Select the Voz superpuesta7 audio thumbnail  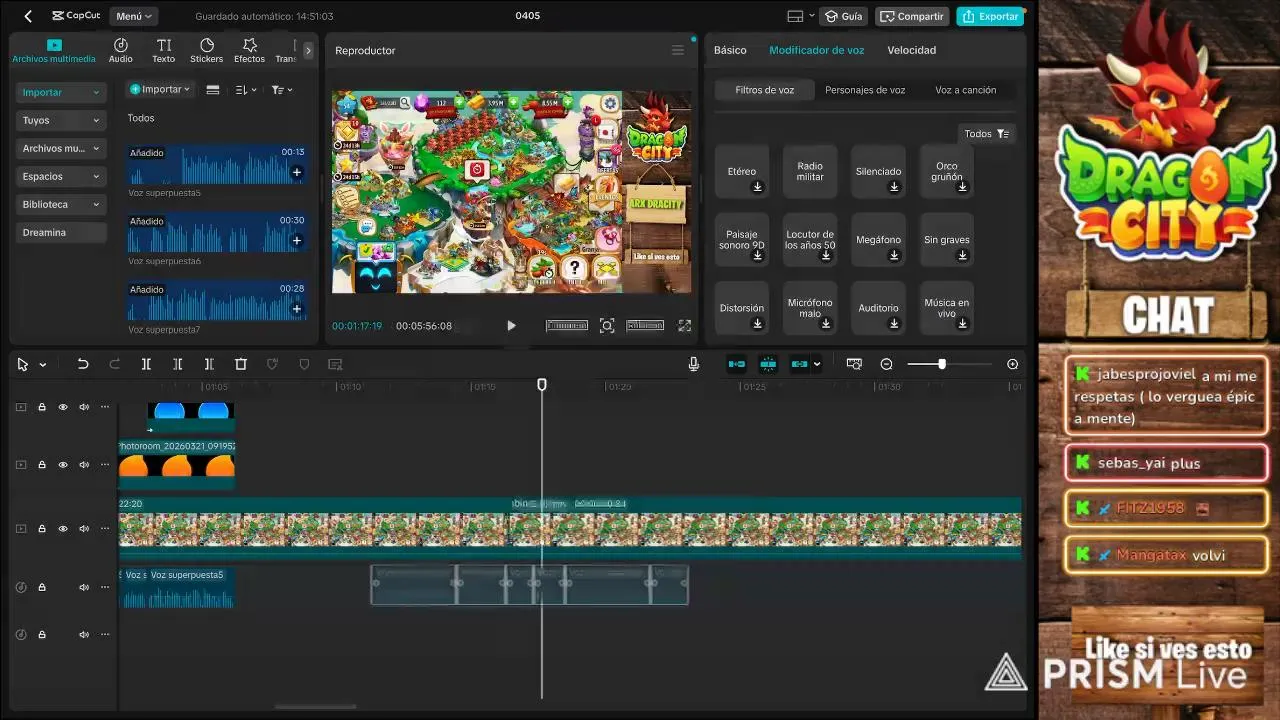coord(217,300)
